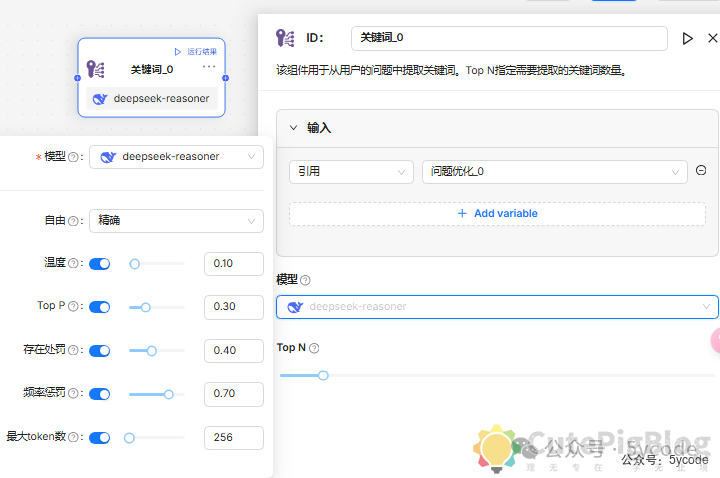The image size is (720, 478).
Task: Click the help icon beside the popup 模型 label
Action: 73,157
